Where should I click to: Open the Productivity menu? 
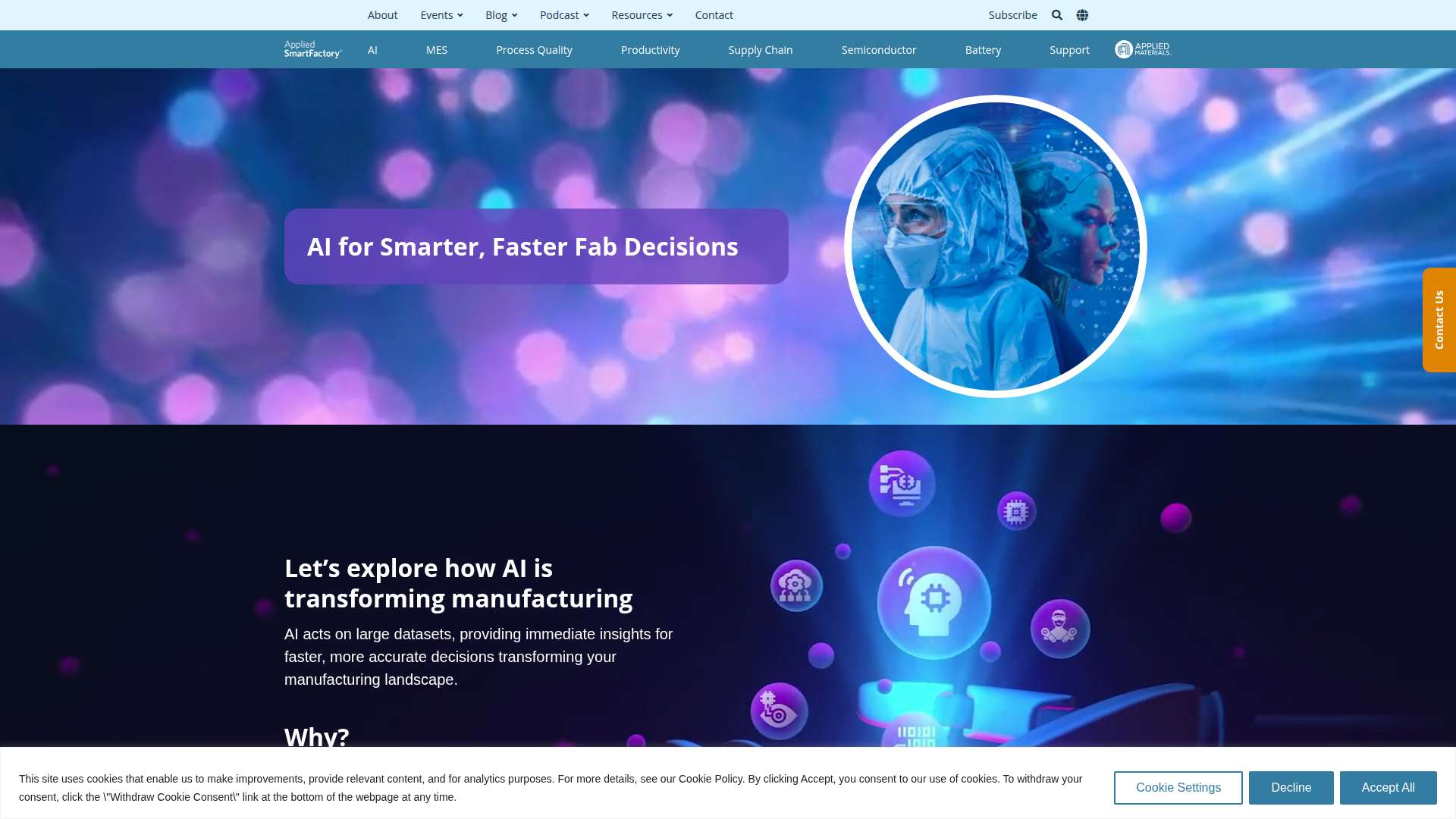[650, 50]
